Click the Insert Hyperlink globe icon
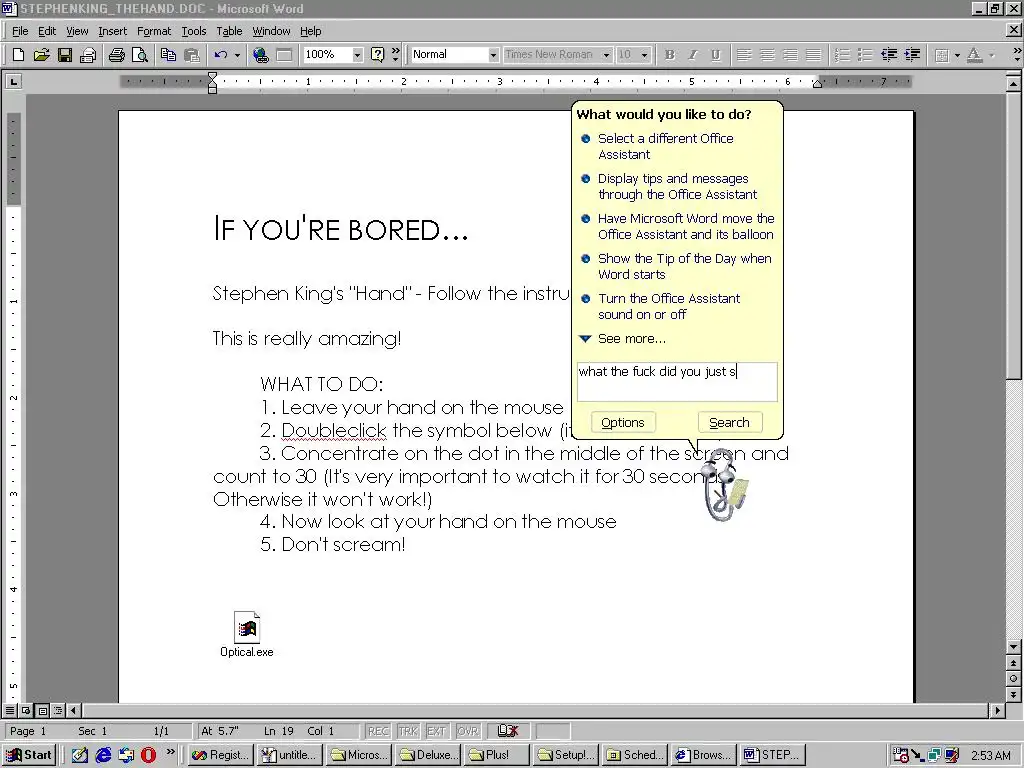The width and height of the screenshot is (1024, 768). click(261, 55)
